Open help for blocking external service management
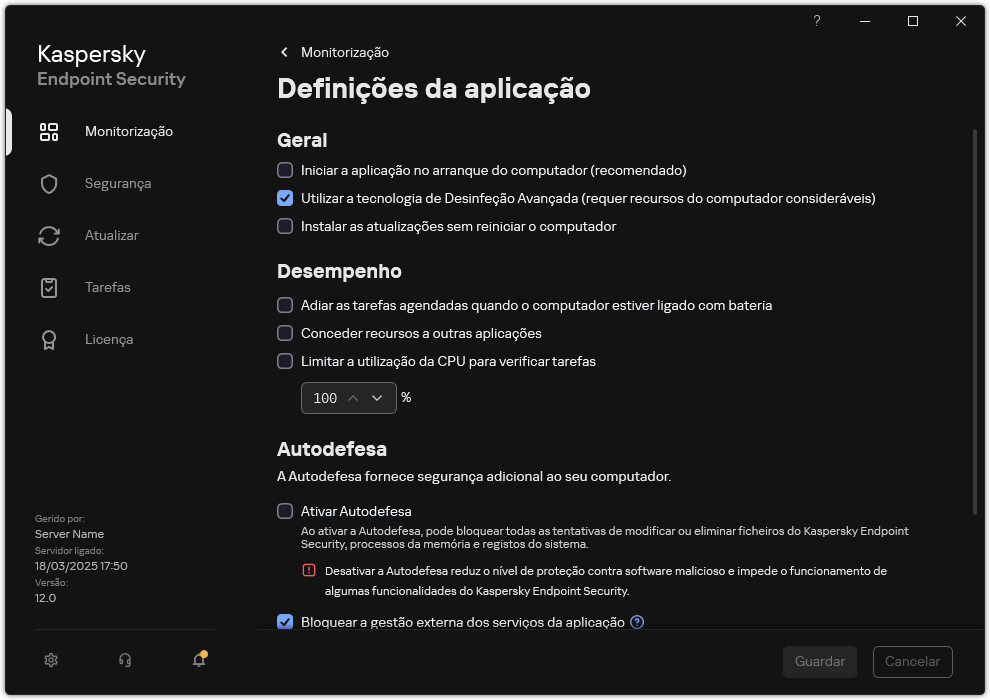The image size is (990, 700). click(637, 622)
